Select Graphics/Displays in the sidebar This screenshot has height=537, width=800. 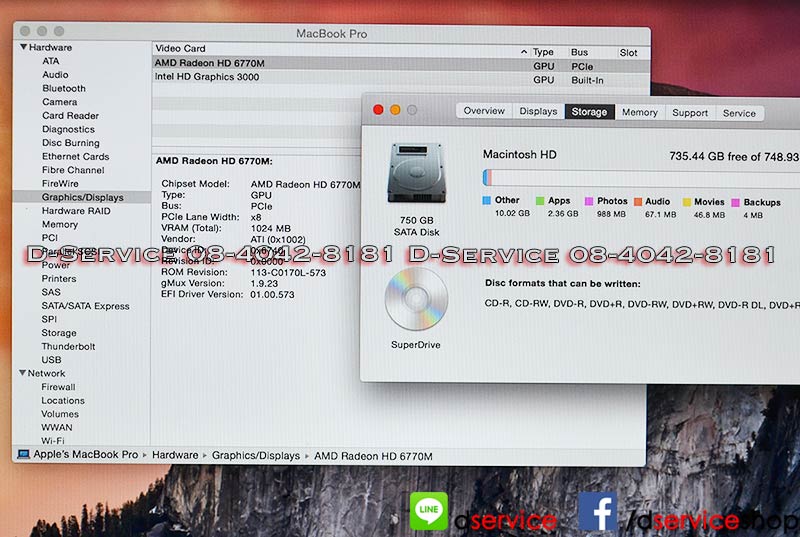(83, 197)
